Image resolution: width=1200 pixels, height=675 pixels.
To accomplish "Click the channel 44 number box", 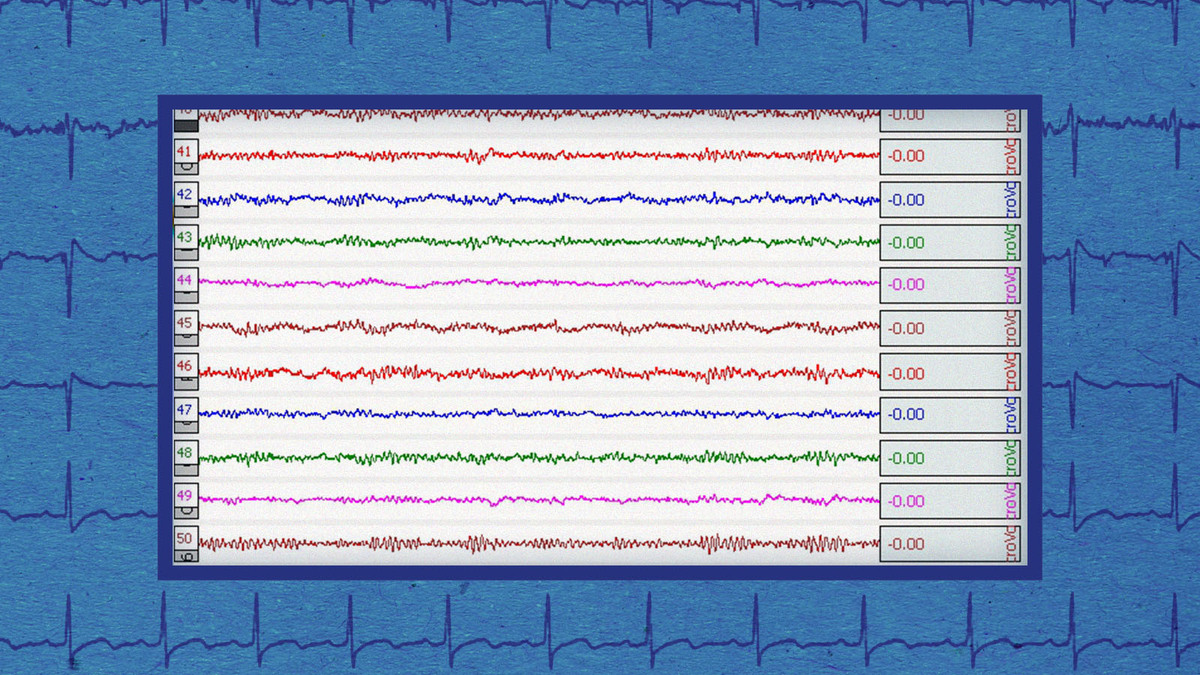I will [x=185, y=280].
